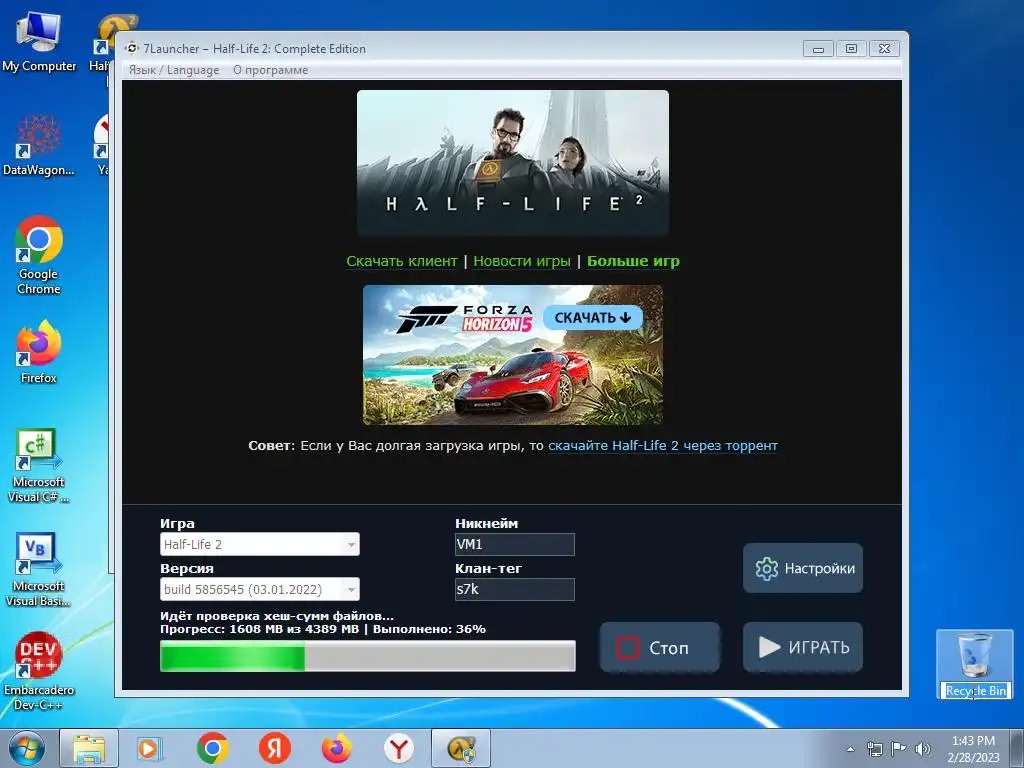Select Microsoft Visual C# desktop shortcut
1024x768 pixels.
39,466
